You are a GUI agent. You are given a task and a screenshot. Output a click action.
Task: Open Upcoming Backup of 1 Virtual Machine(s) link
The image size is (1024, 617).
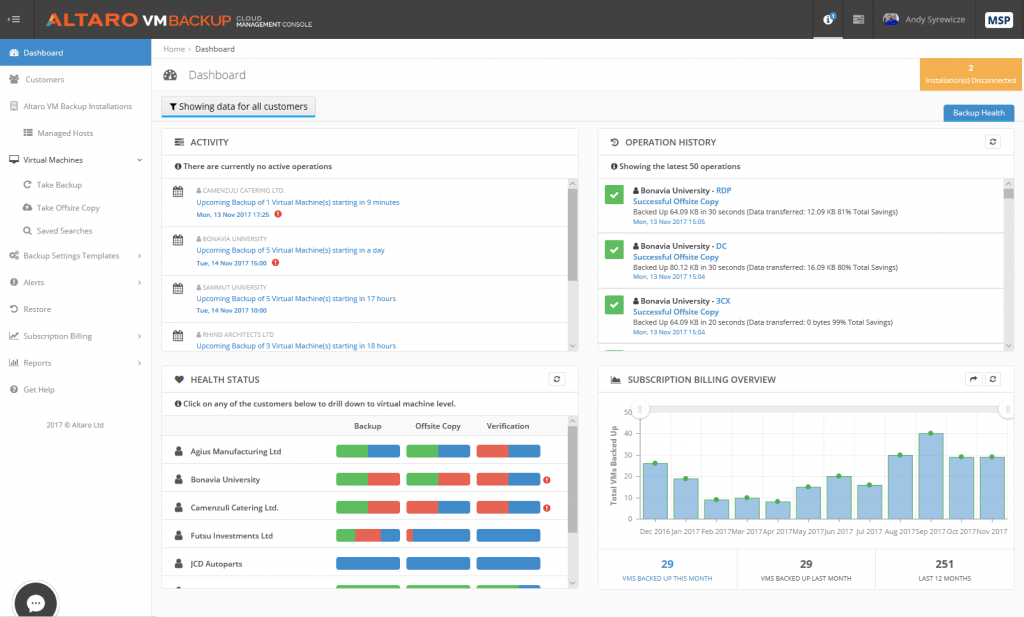[x=298, y=202]
